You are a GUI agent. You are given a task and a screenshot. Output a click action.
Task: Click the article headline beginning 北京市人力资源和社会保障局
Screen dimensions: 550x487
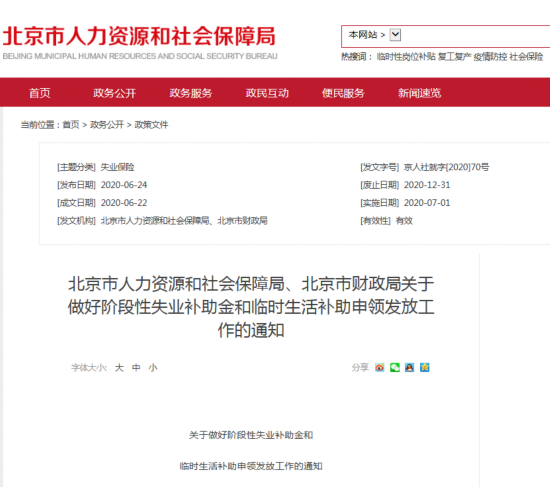pos(251,307)
